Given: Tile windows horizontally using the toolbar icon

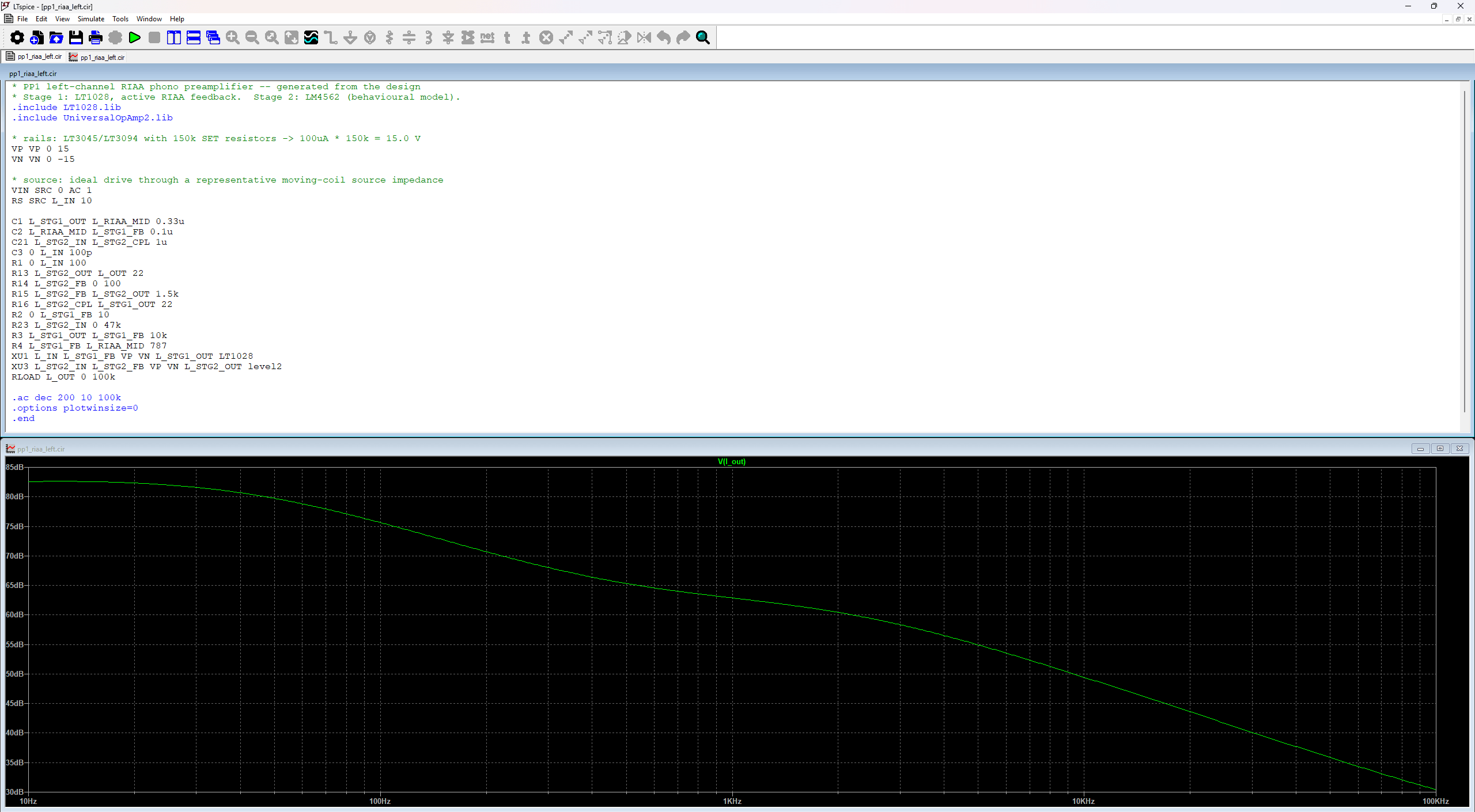Looking at the screenshot, I should click(x=194, y=38).
